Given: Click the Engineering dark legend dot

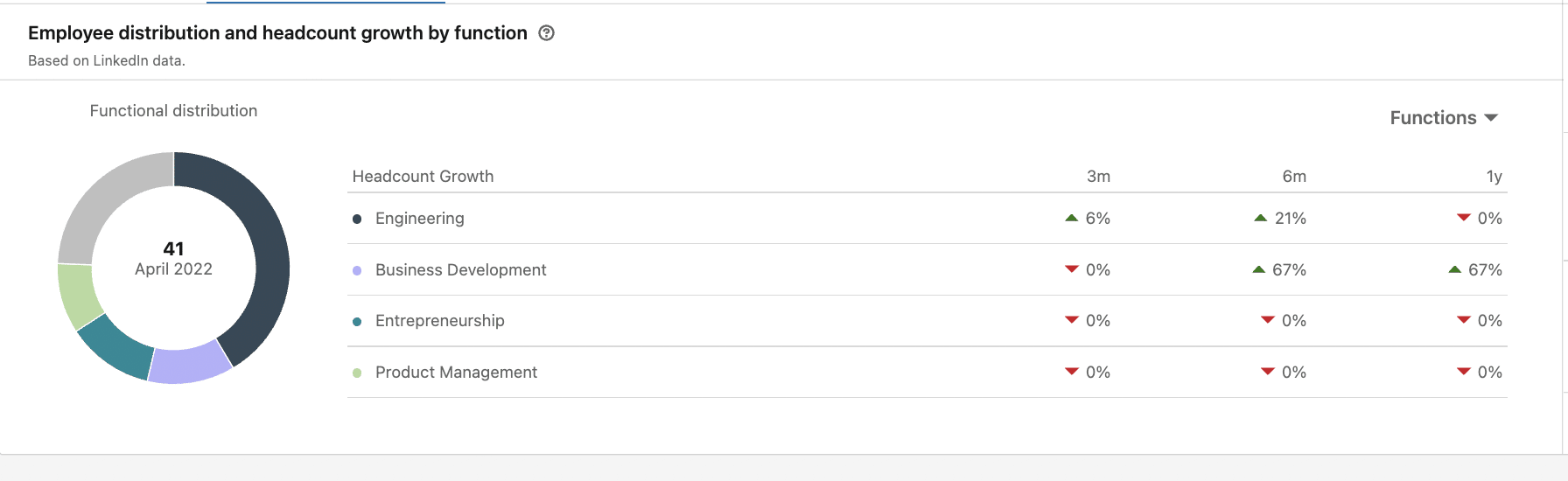Looking at the screenshot, I should pyautogui.click(x=357, y=219).
